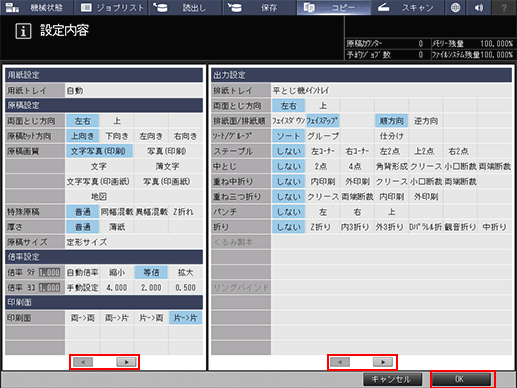Confirm settings with the OK button

click(x=462, y=379)
